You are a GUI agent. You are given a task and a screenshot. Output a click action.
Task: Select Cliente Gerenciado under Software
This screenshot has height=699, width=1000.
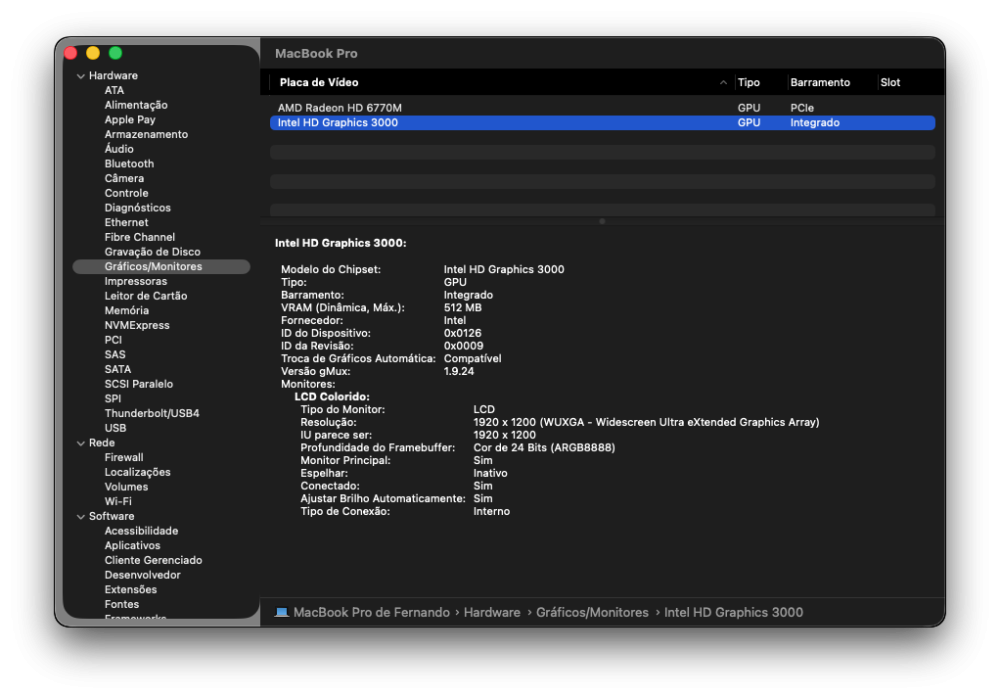click(x=154, y=560)
